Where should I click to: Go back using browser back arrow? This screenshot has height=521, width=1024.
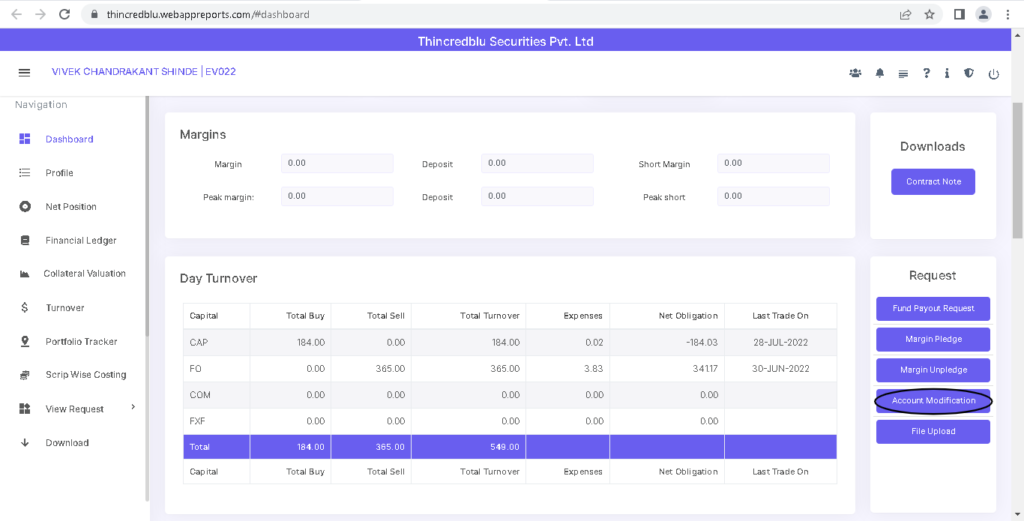coord(16,14)
